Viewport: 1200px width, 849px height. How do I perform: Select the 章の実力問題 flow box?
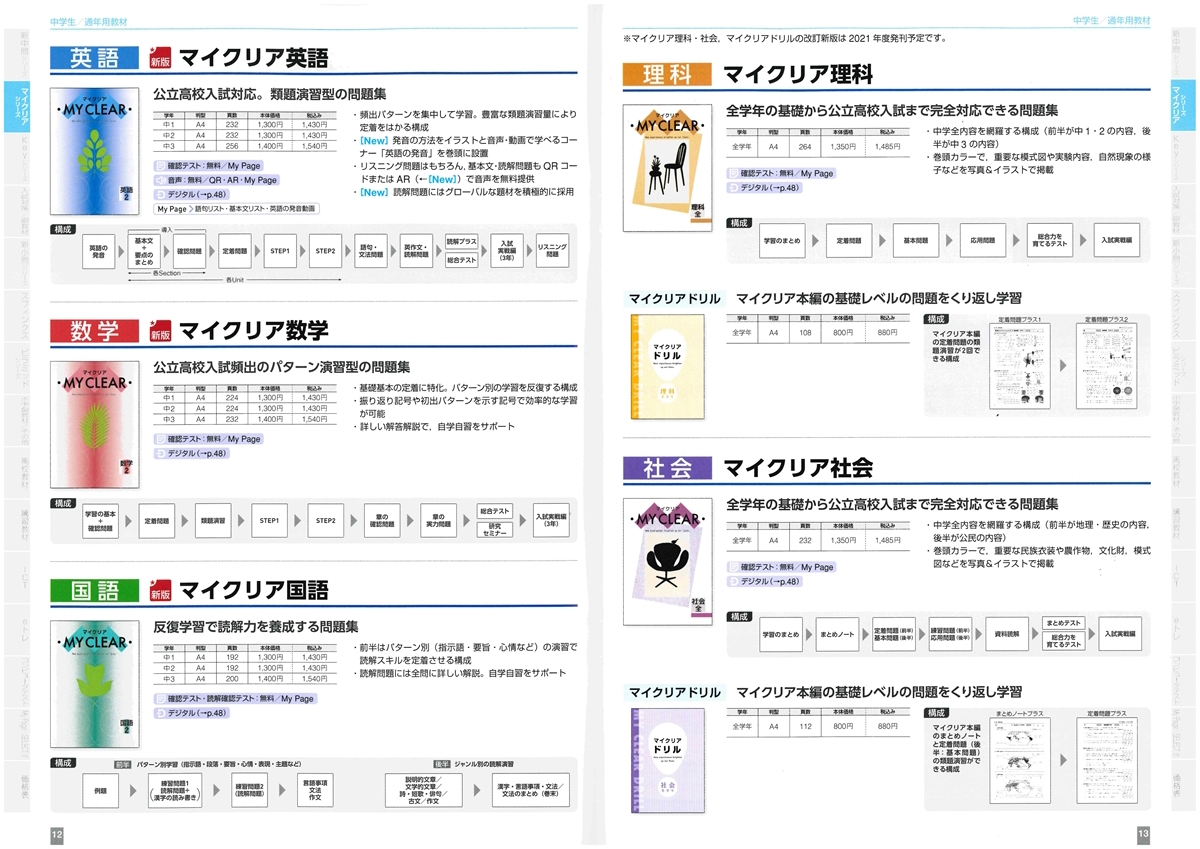coord(438,521)
